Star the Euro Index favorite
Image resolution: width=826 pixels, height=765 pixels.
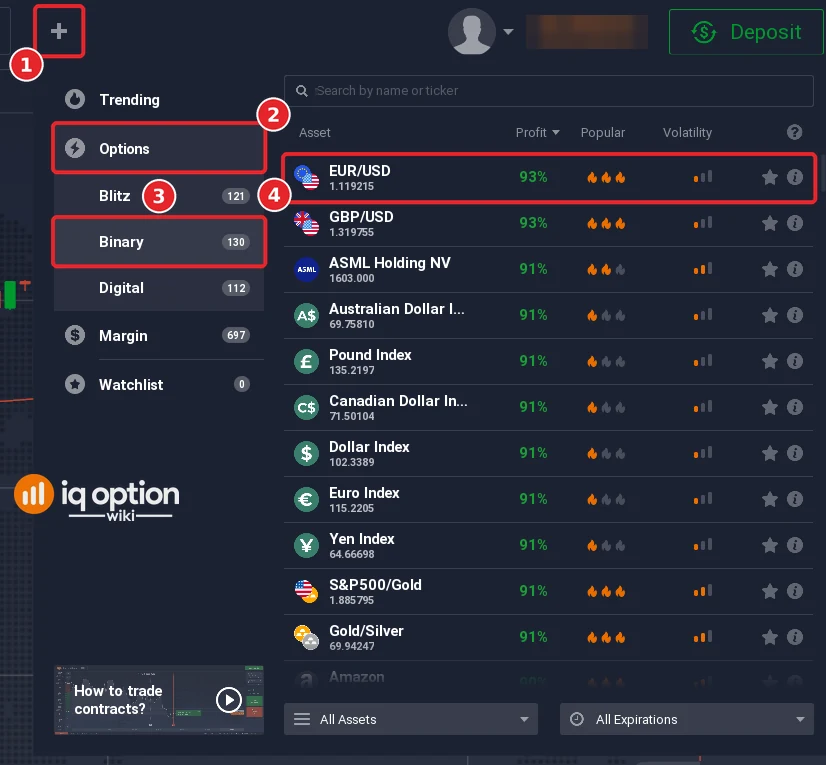770,499
